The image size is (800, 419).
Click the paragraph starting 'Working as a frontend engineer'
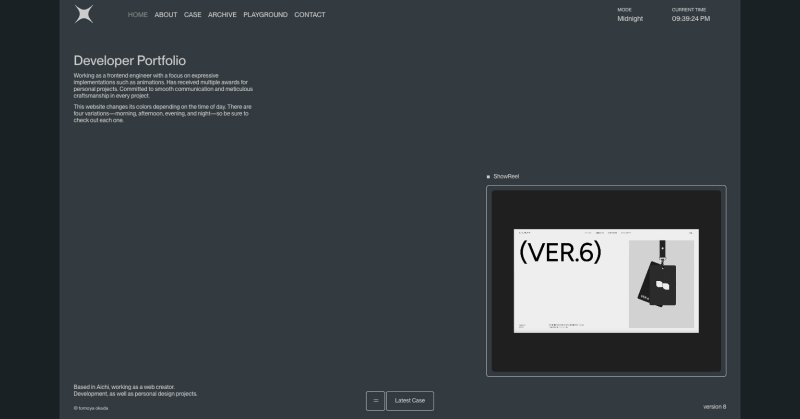163,85
